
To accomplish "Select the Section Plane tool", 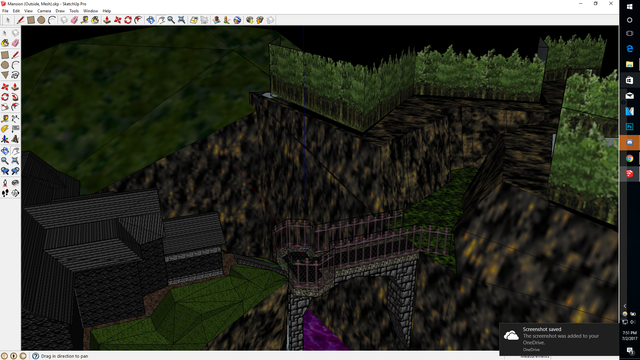I will [x=15, y=193].
